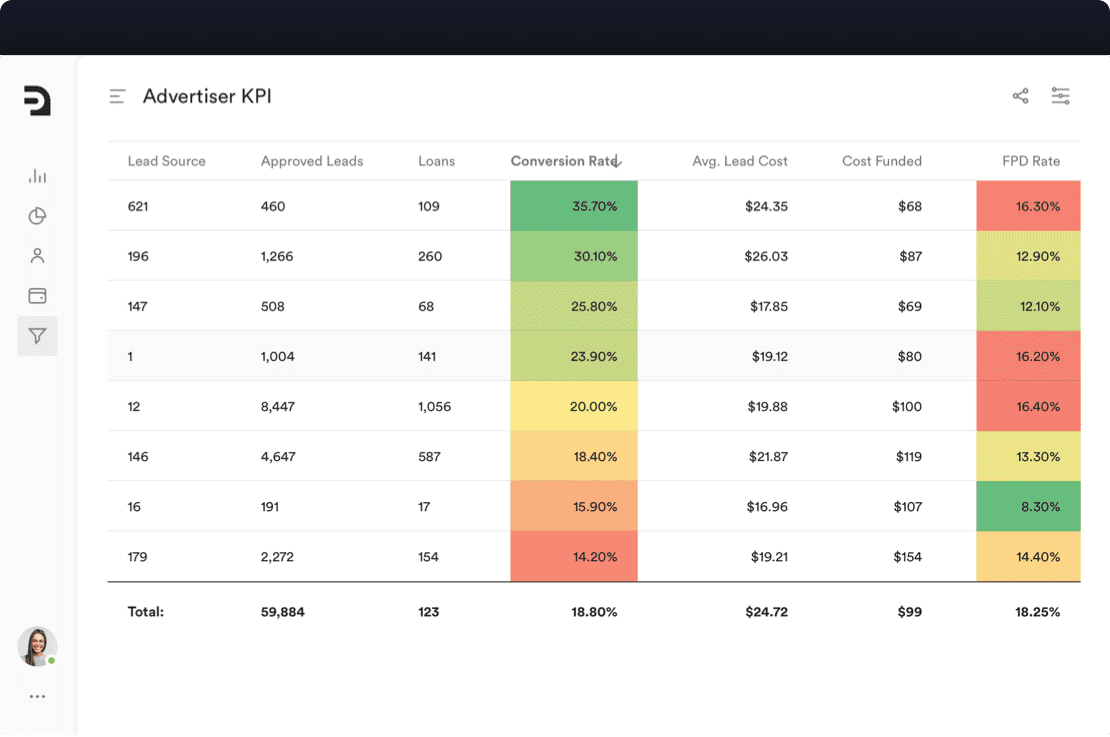This screenshot has height=737, width=1110.
Task: Select the Lead Source column header
Action: 165,160
